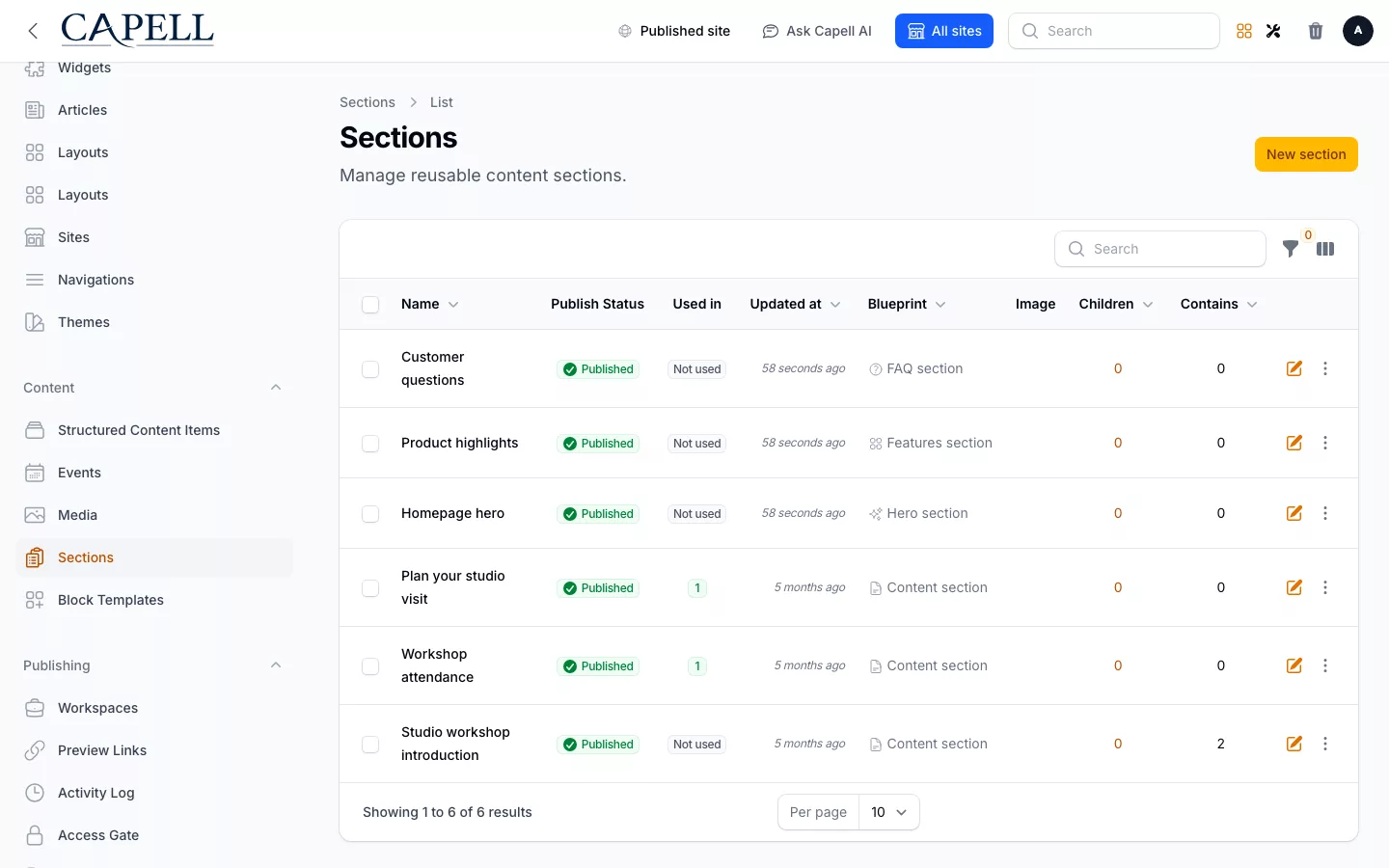Open the table filter funnel icon
The image size is (1389, 868).
(1291, 249)
